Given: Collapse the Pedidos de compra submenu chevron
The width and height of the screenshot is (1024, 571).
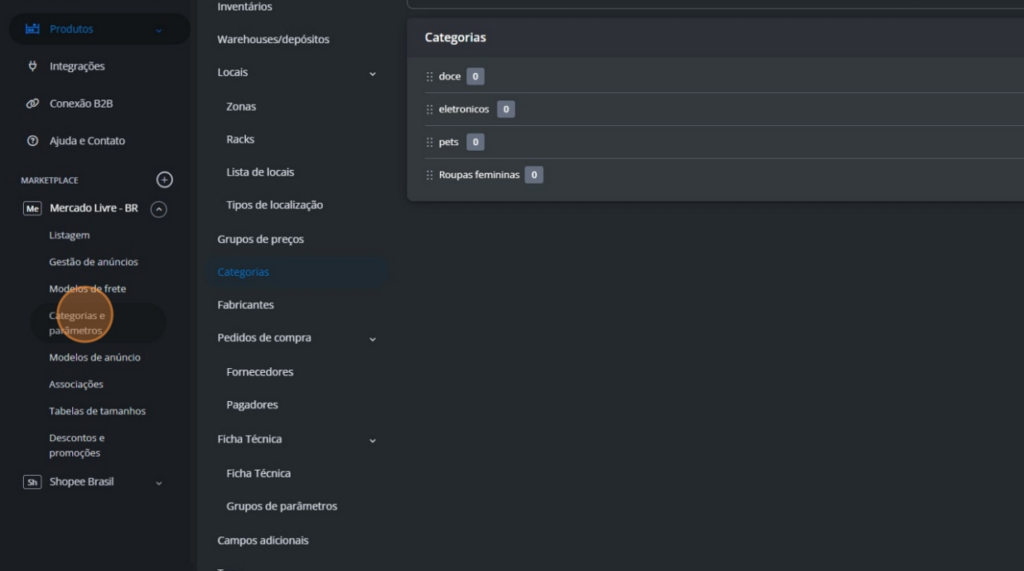Looking at the screenshot, I should (x=372, y=339).
